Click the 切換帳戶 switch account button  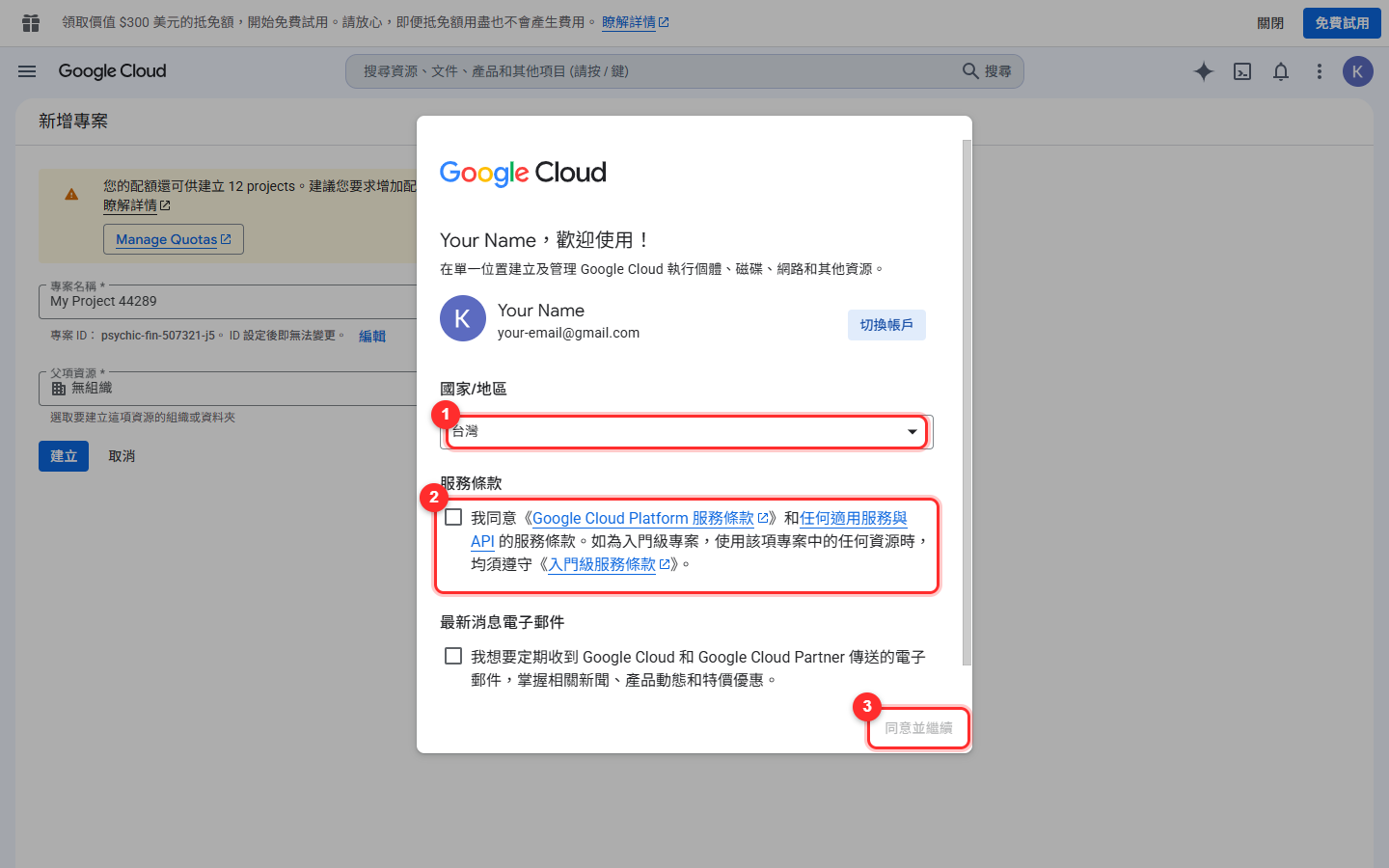point(886,325)
